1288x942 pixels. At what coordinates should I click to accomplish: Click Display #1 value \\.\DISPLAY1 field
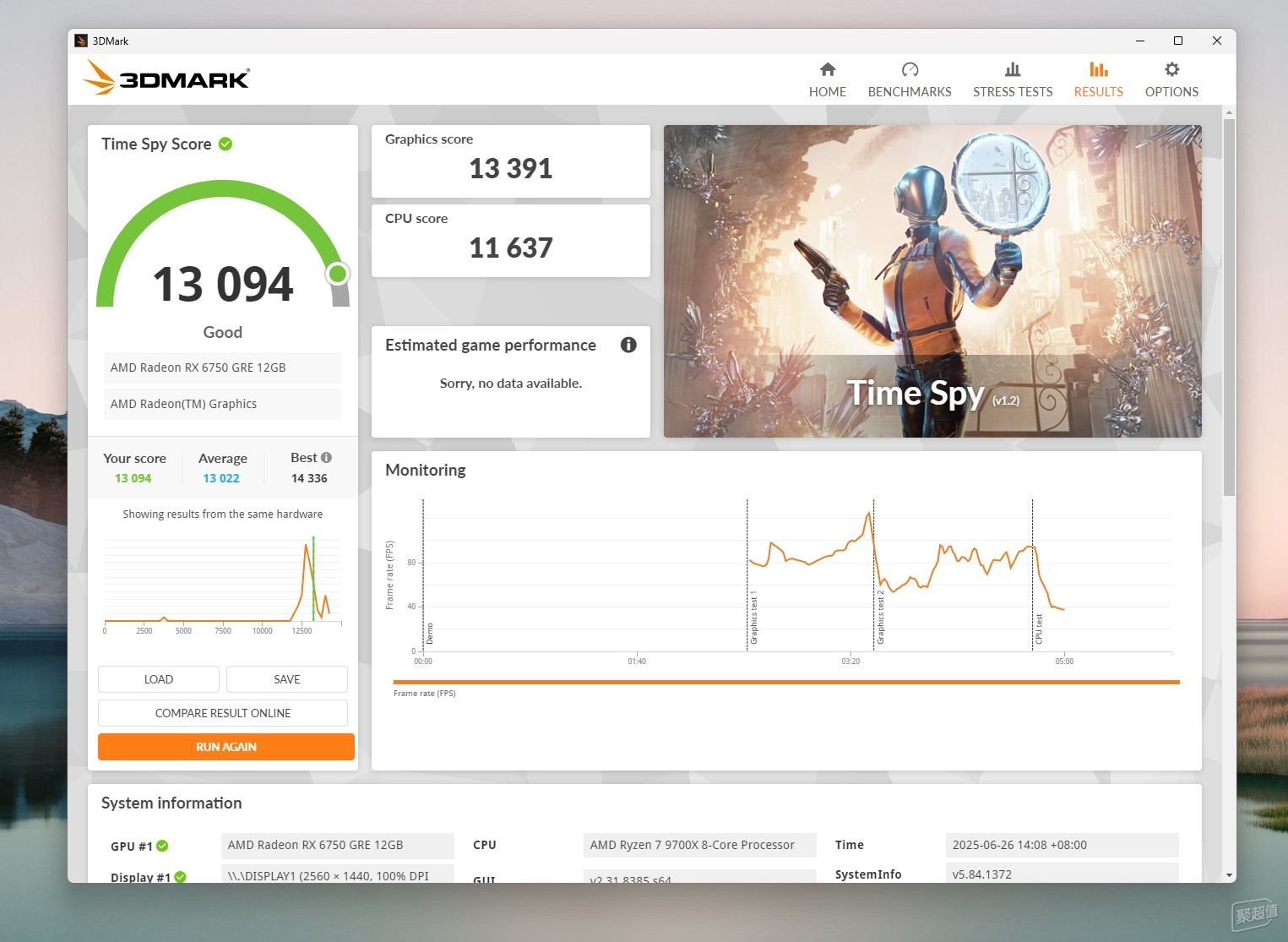pyautogui.click(x=338, y=874)
